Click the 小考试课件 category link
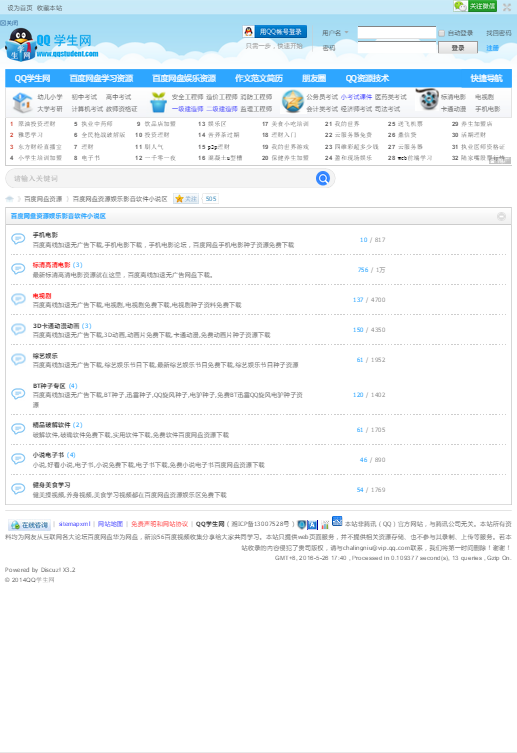Viewport: 517px width, 753px height. [356, 97]
